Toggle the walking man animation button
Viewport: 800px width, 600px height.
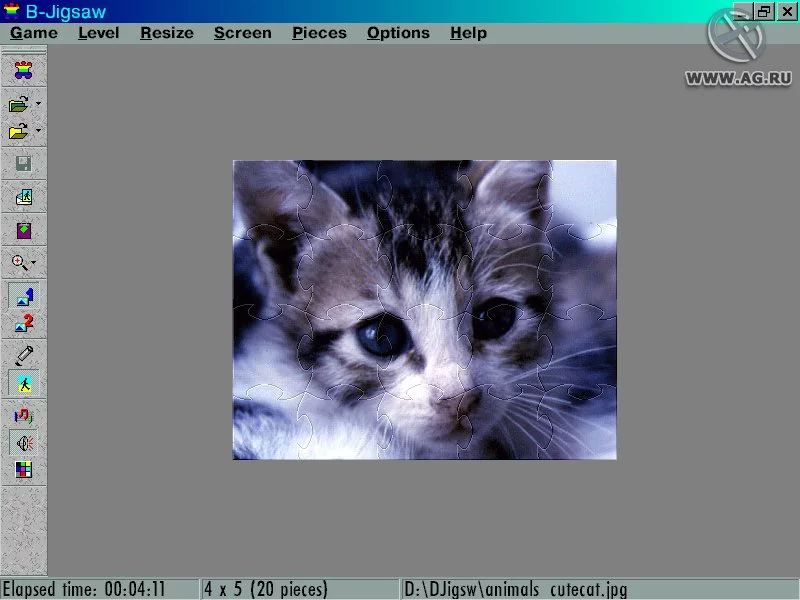point(23,384)
